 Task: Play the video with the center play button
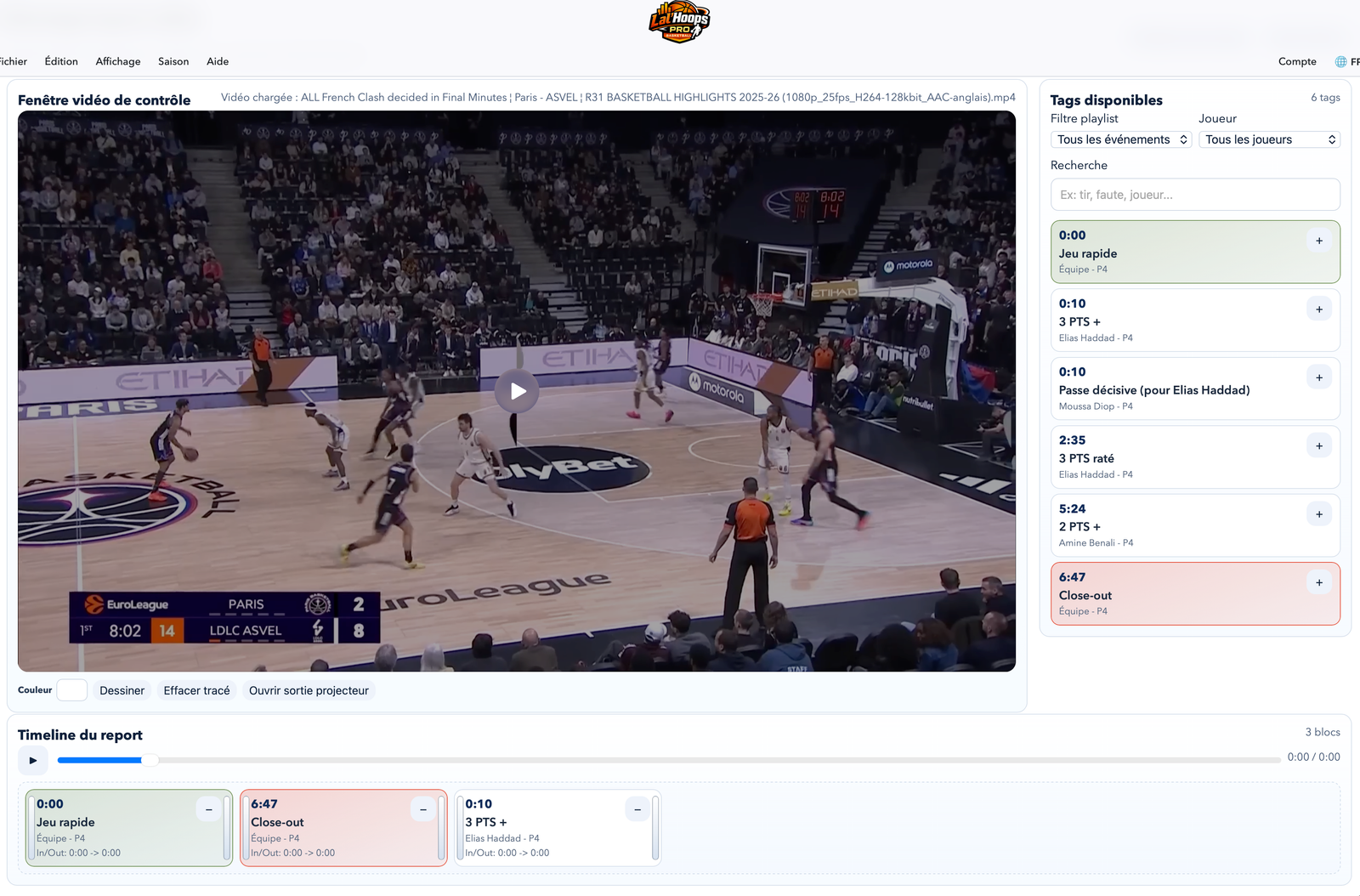[x=517, y=391]
